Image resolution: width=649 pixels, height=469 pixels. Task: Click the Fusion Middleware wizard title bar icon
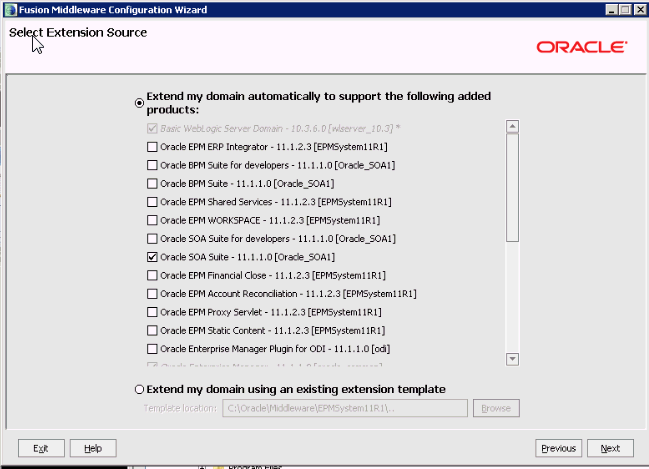(11, 10)
